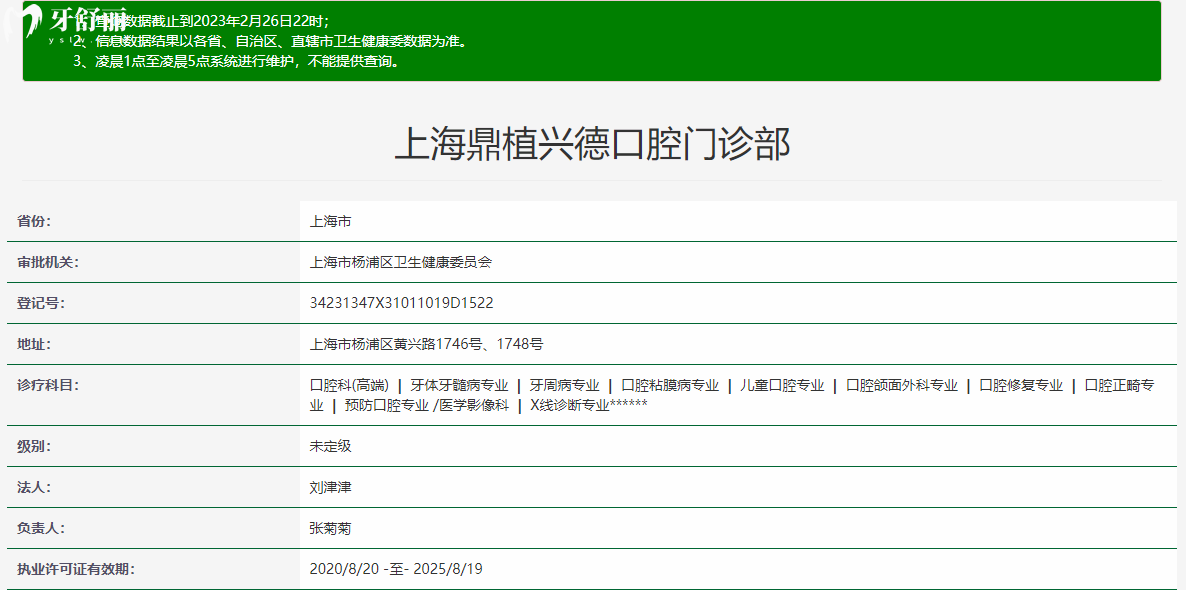Click notice line about 卫生健康委数据为准
This screenshot has height=590, width=1186.
click(269, 41)
